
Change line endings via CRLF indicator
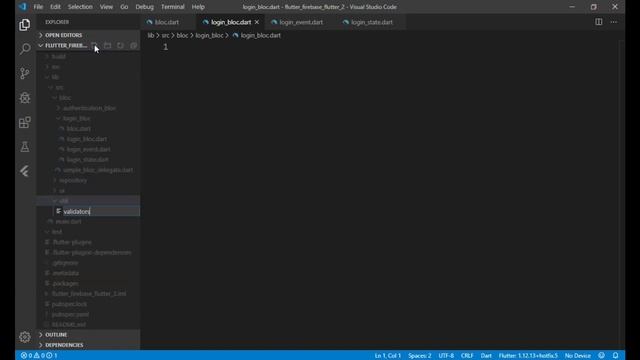tap(467, 356)
